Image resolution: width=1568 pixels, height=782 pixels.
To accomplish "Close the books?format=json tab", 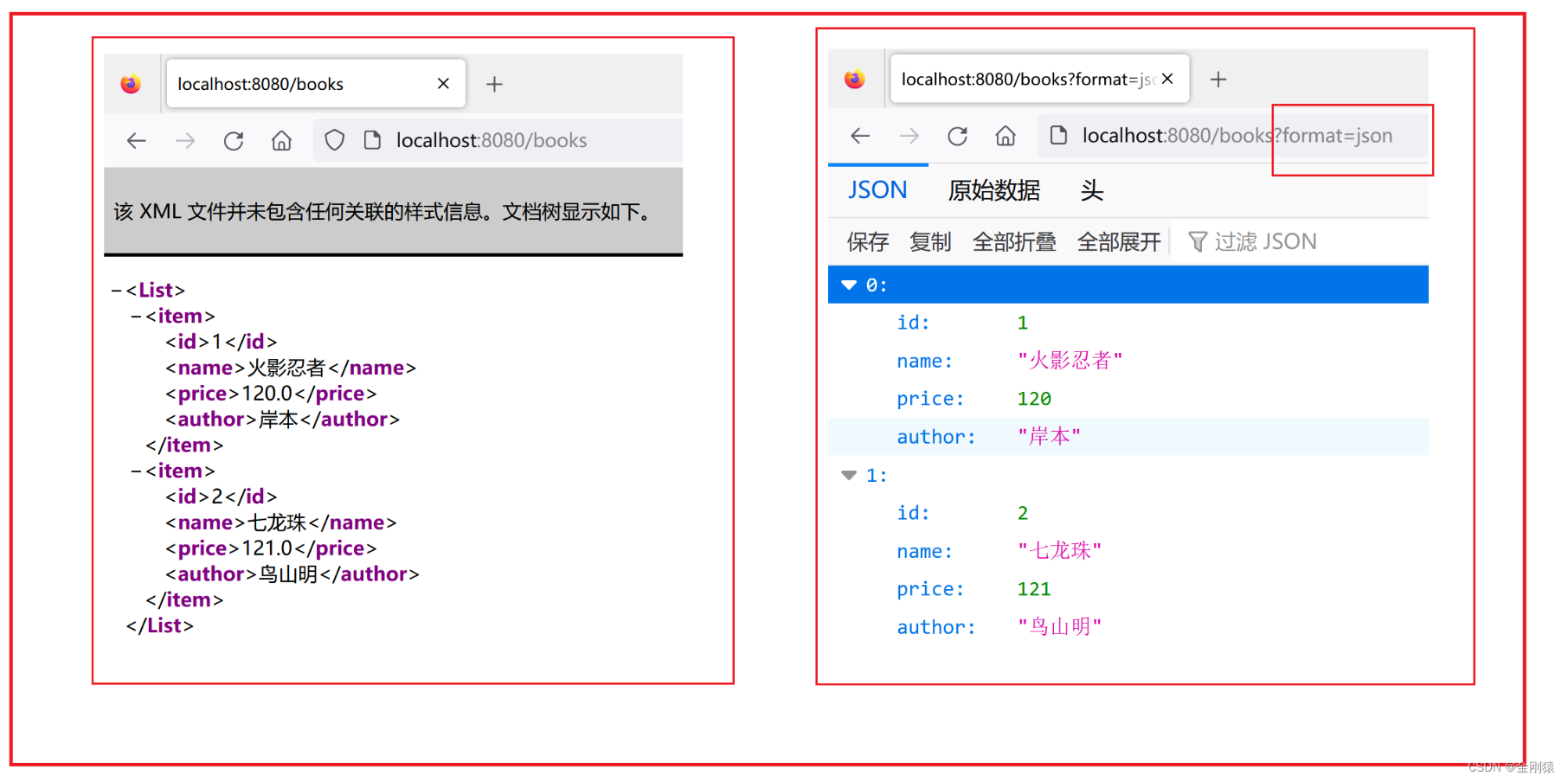I will pyautogui.click(x=1167, y=79).
